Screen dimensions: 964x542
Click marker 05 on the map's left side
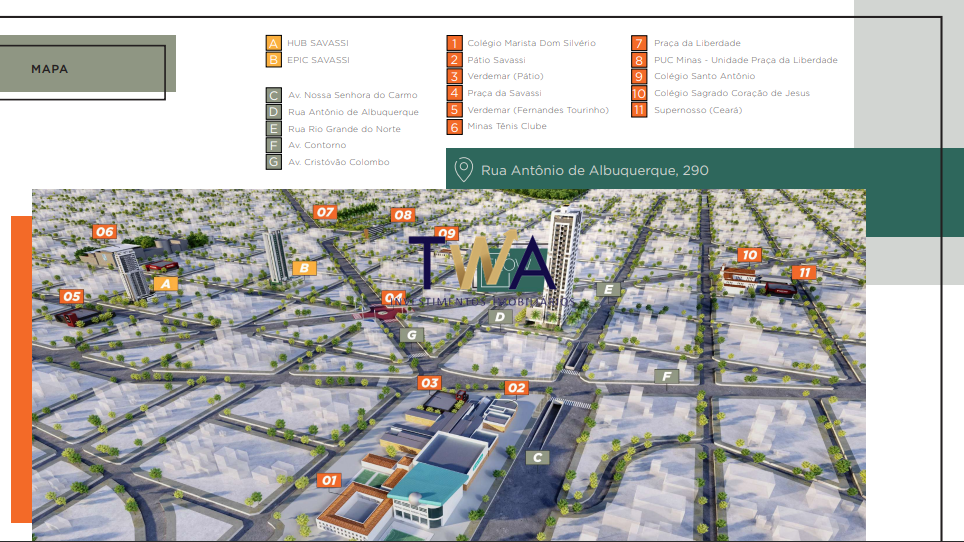click(x=71, y=297)
